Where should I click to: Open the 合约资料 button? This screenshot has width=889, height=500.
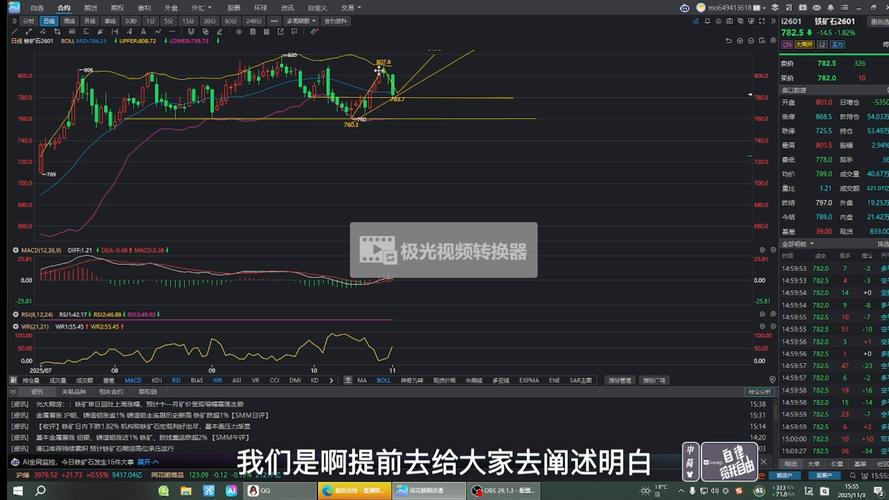pyautogui.click(x=335, y=21)
